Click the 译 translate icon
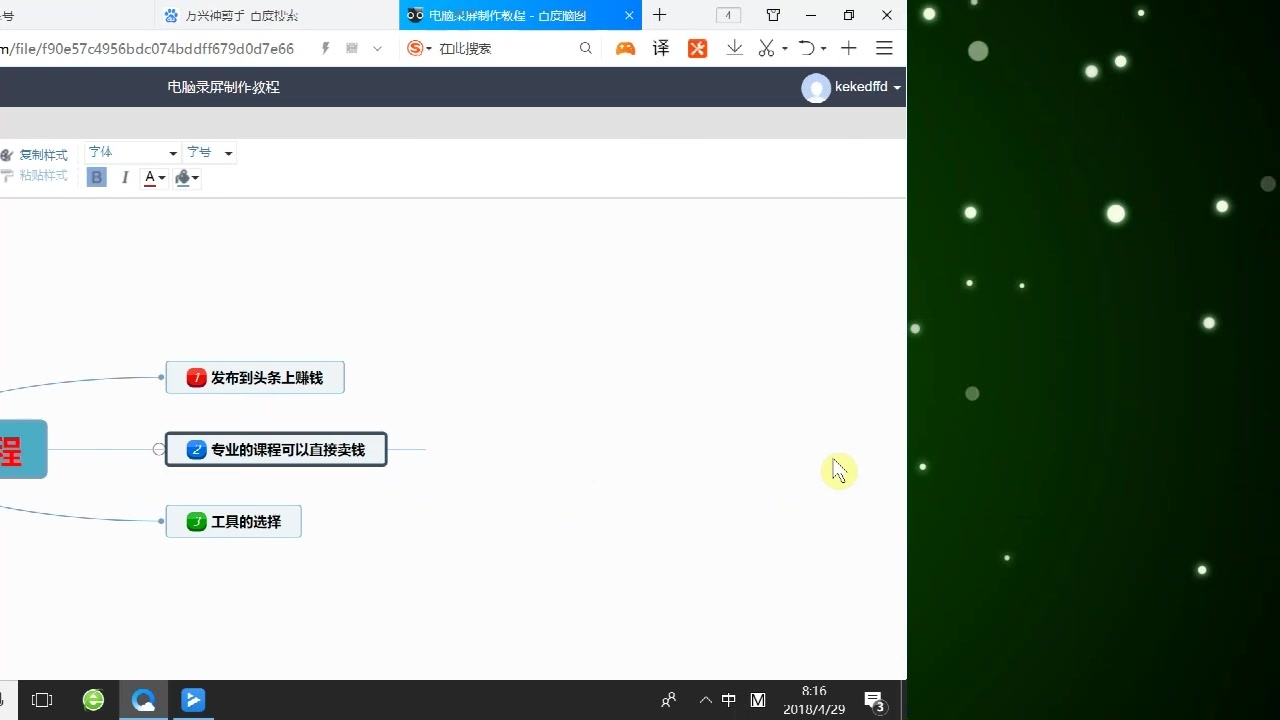 tap(661, 48)
